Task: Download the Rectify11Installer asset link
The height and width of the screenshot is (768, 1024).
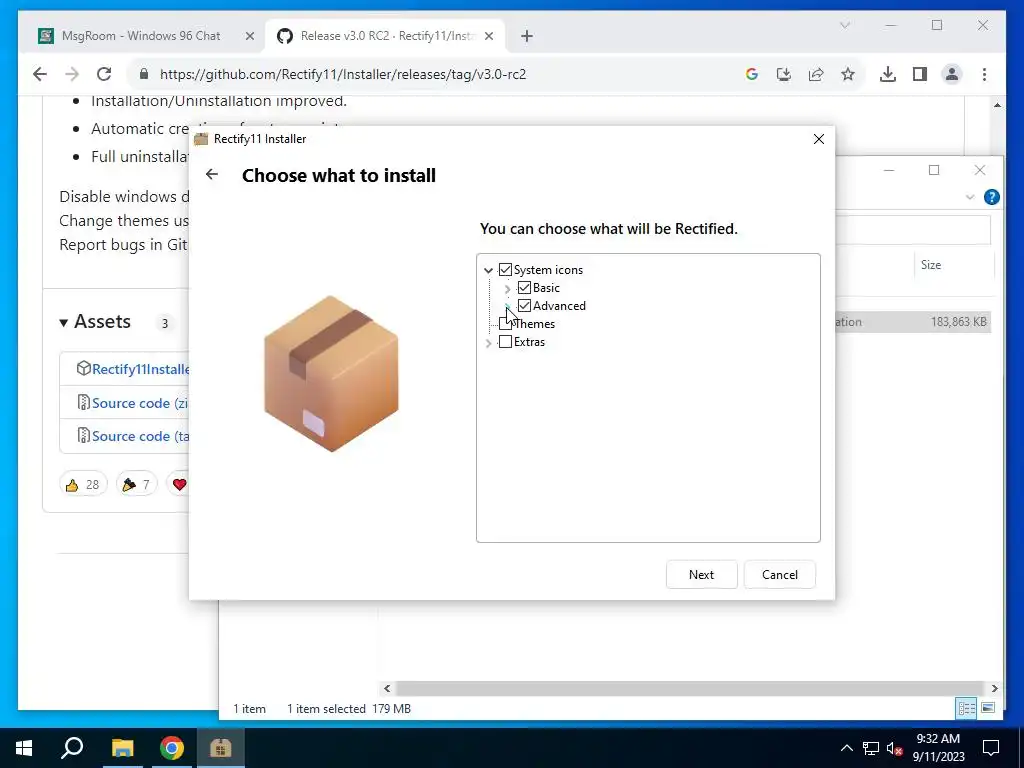Action: pyautogui.click(x=140, y=369)
